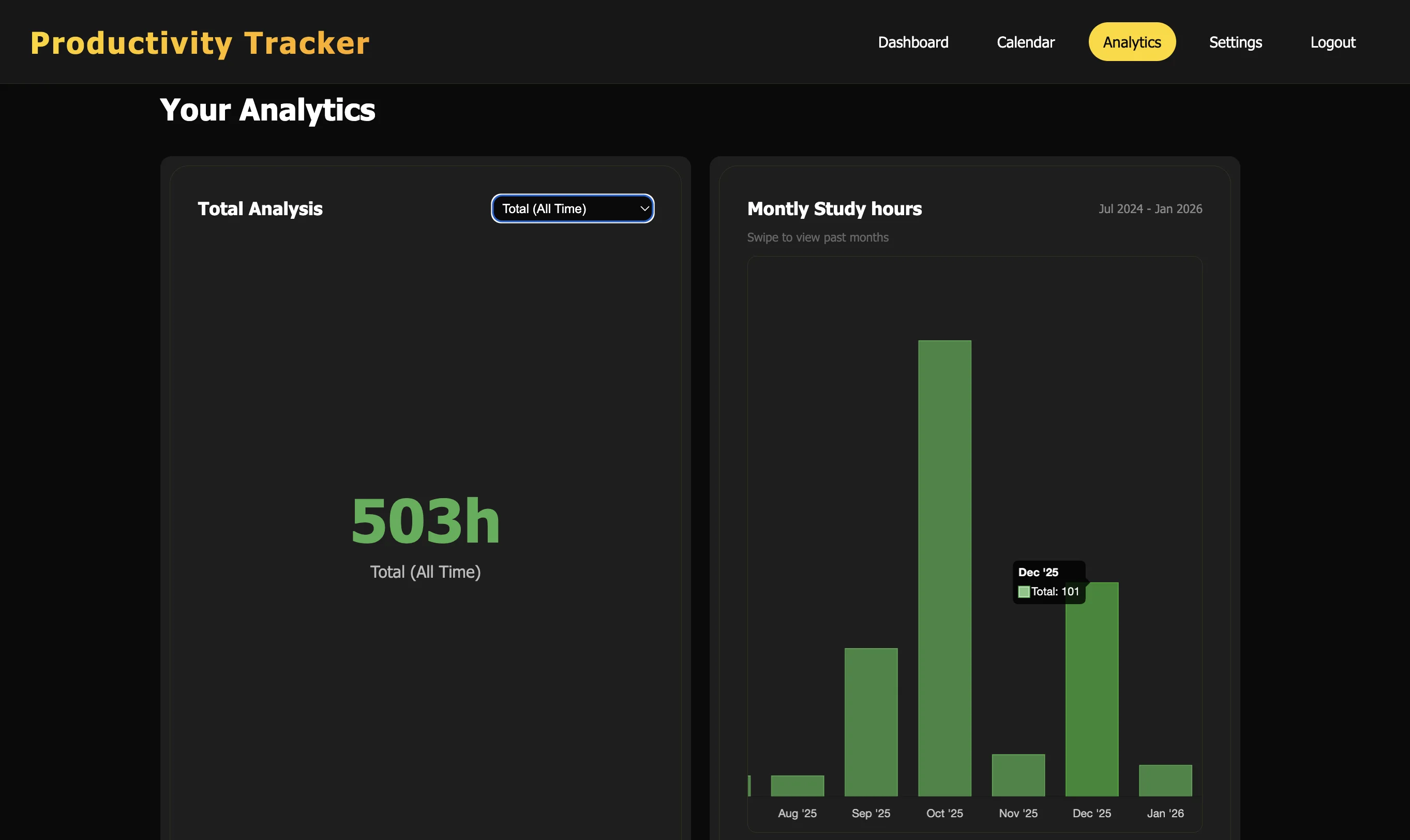Open the Dashboard page
This screenshot has width=1410, height=840.
point(912,42)
